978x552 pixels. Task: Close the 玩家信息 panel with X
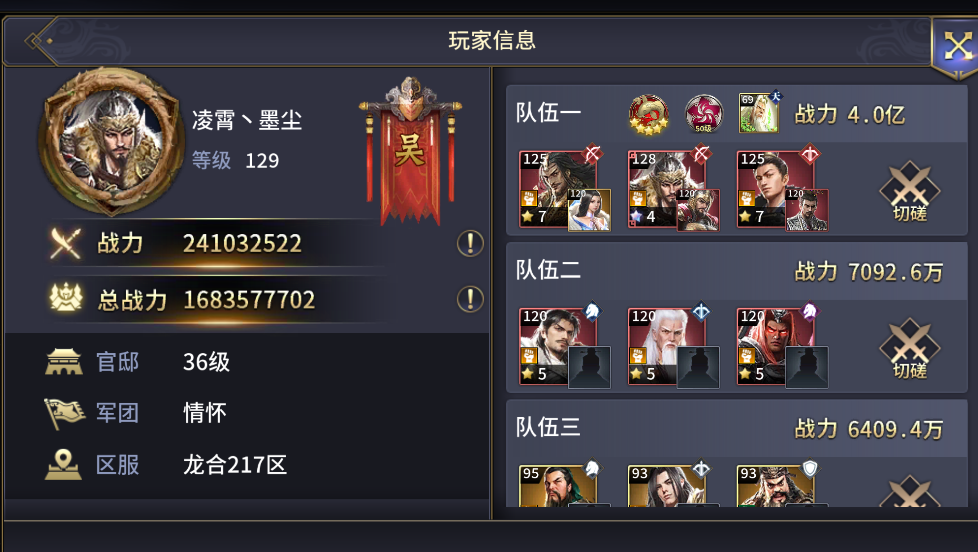coord(957,46)
